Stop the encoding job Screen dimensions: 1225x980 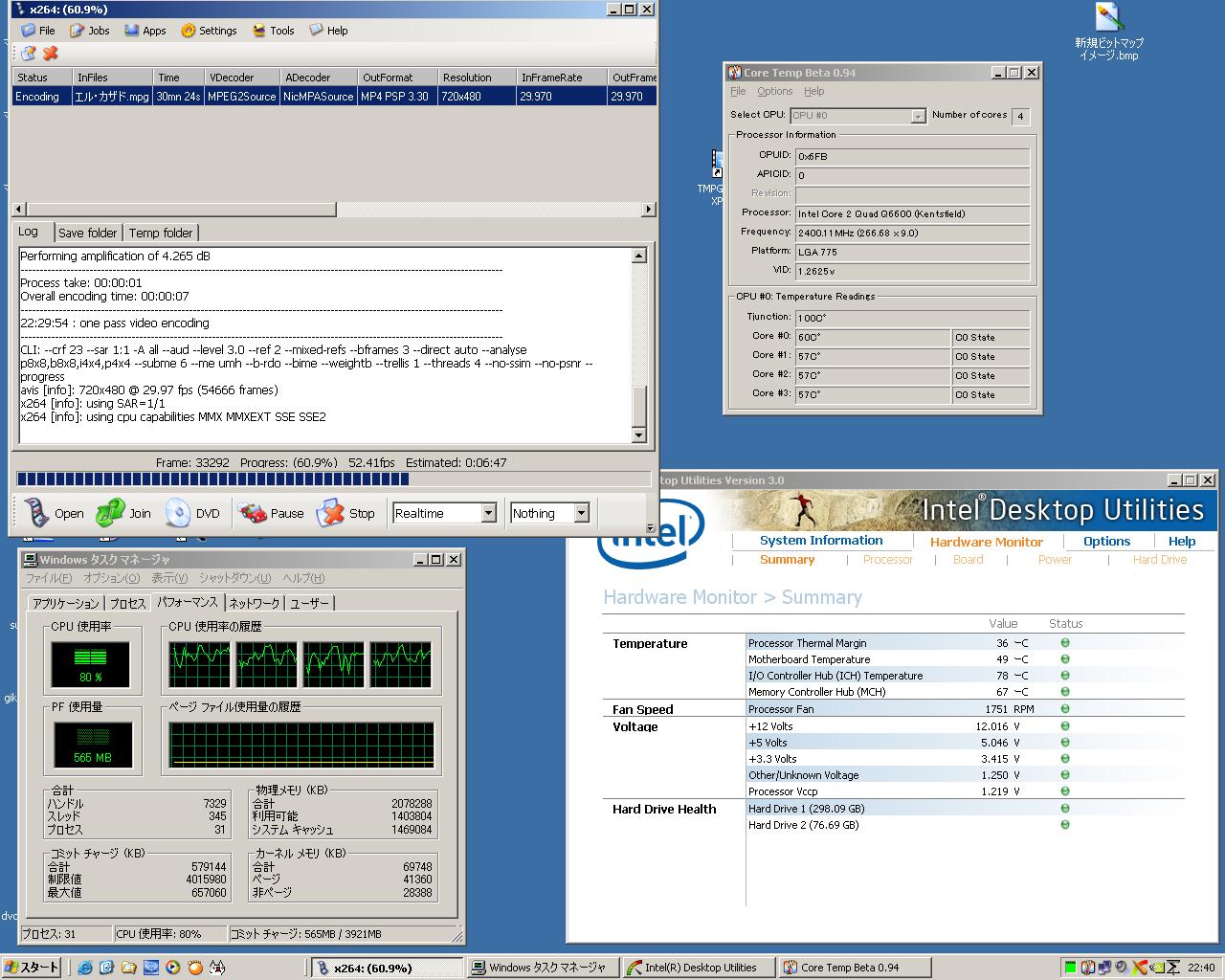pos(346,513)
